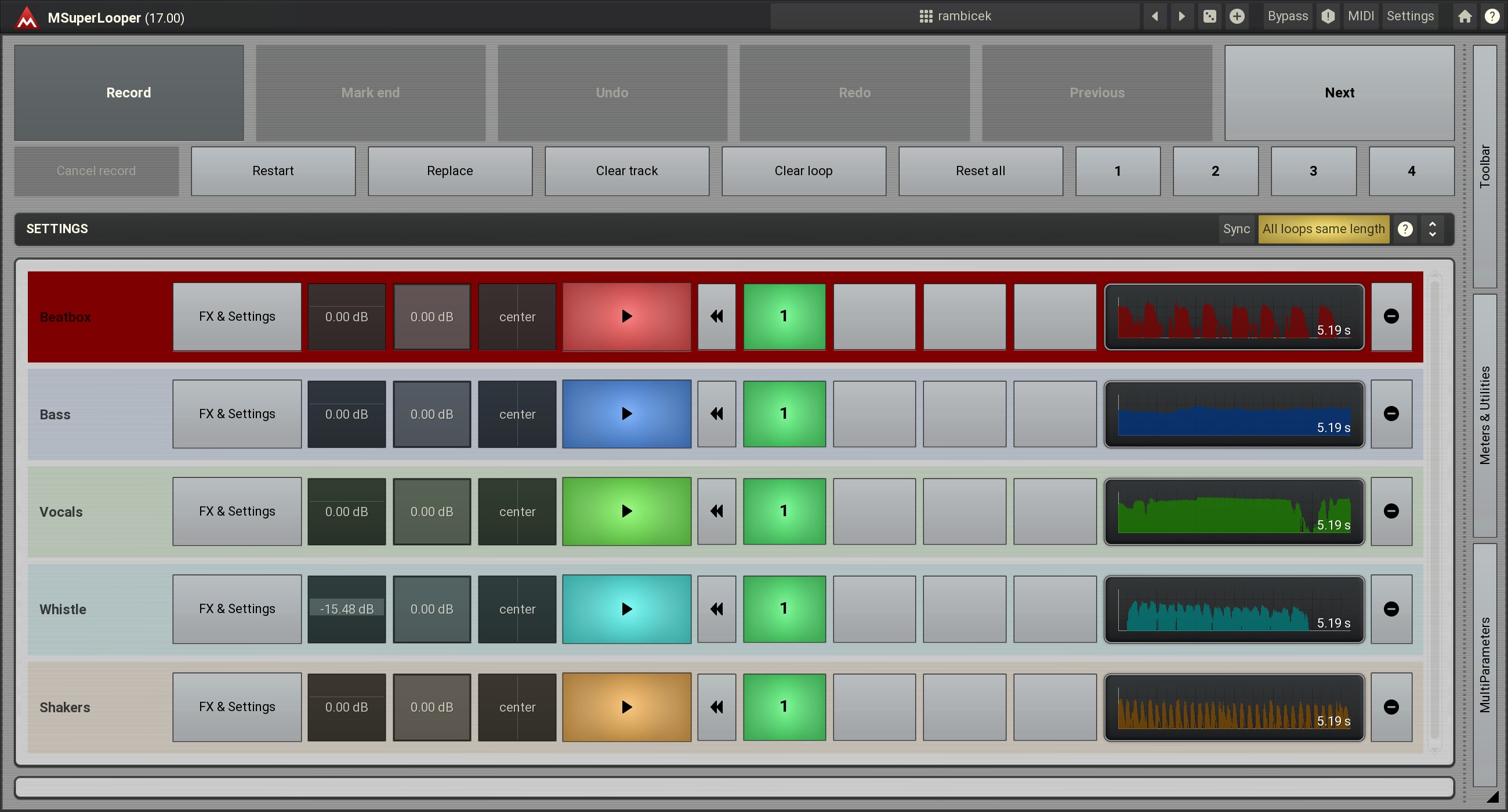The image size is (1508, 812).
Task: Click the random preset dice icon
Action: [1209, 16]
